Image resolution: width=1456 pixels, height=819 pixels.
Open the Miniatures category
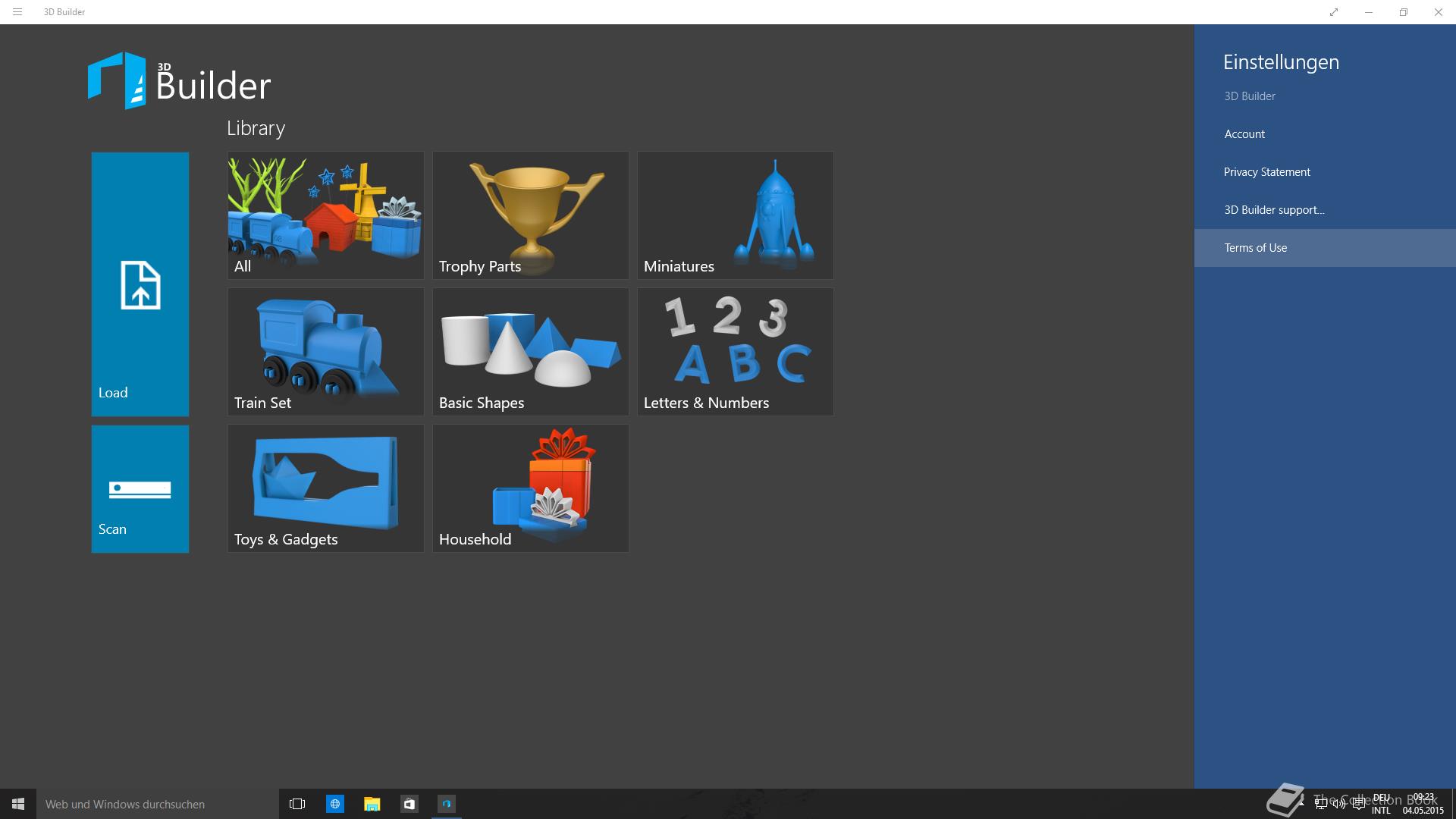pyautogui.click(x=736, y=215)
